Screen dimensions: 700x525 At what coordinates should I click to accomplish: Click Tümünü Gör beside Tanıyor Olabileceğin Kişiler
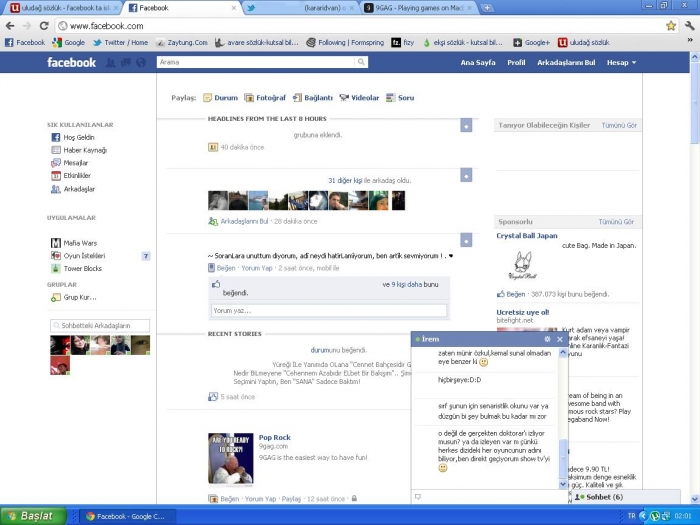point(619,125)
